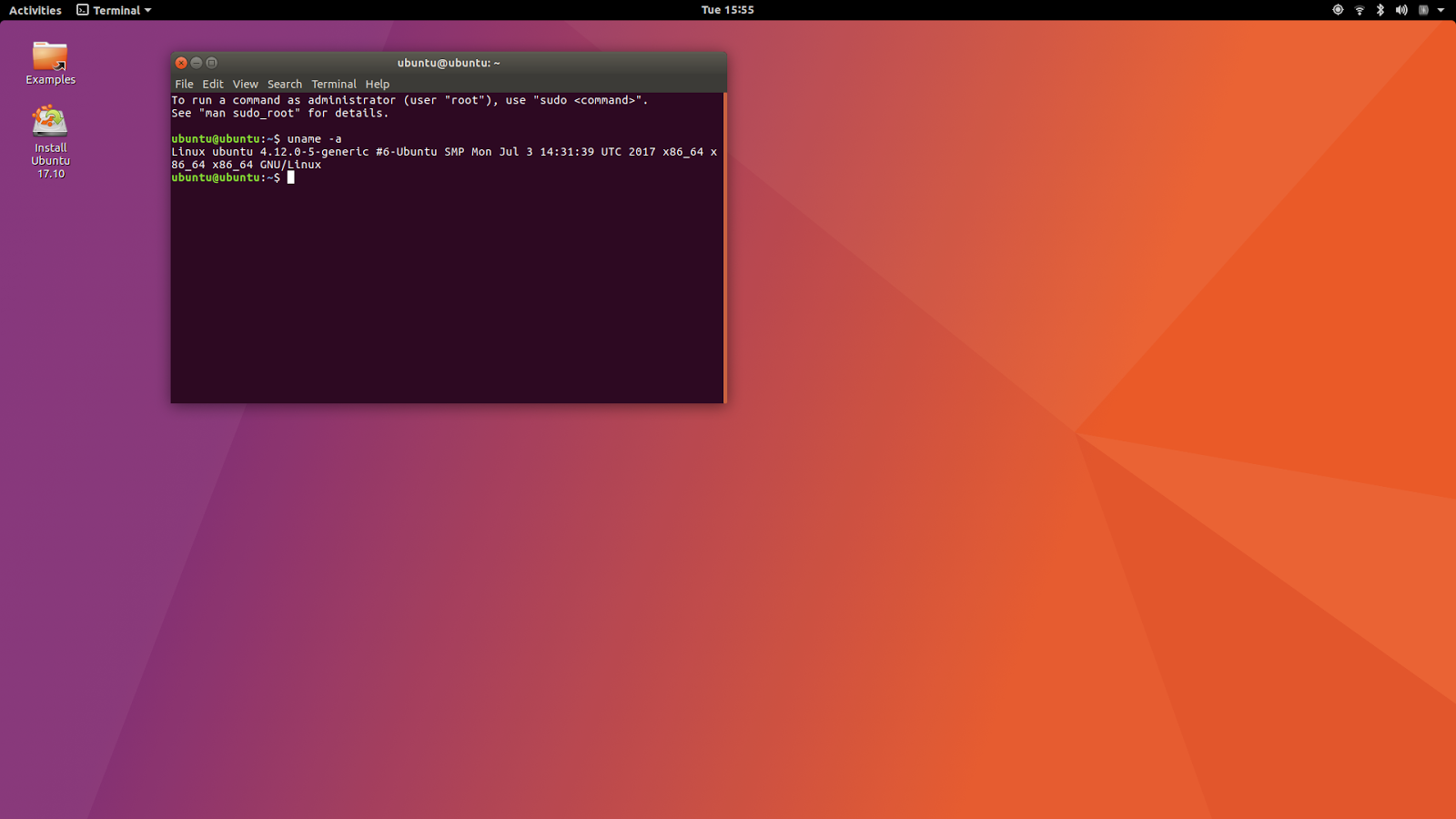
Task: Open the Wi-Fi network indicator in the top bar
Action: (x=1360, y=10)
